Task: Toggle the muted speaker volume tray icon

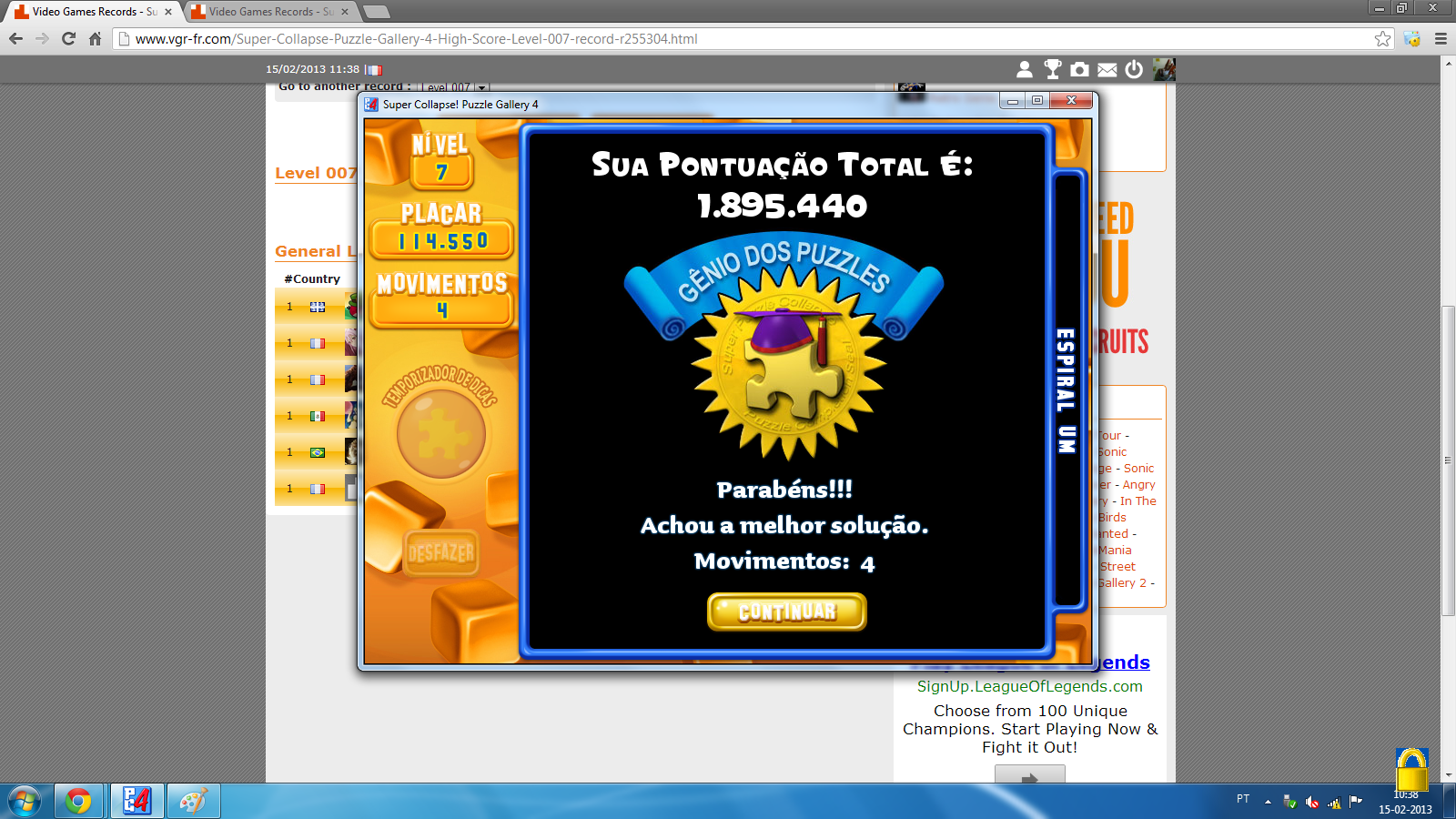Action: click(1311, 802)
